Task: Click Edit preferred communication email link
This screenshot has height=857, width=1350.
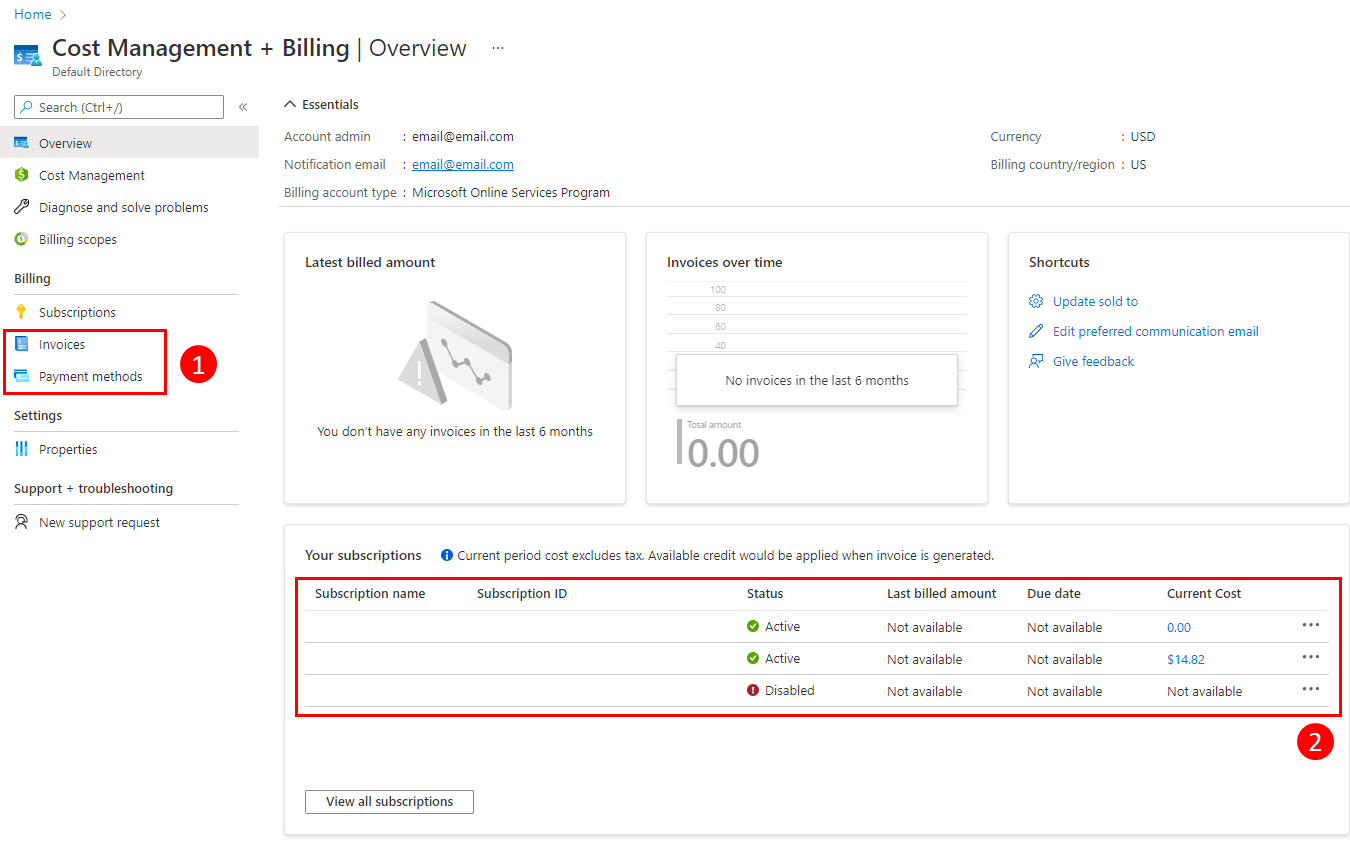Action: coord(1155,331)
